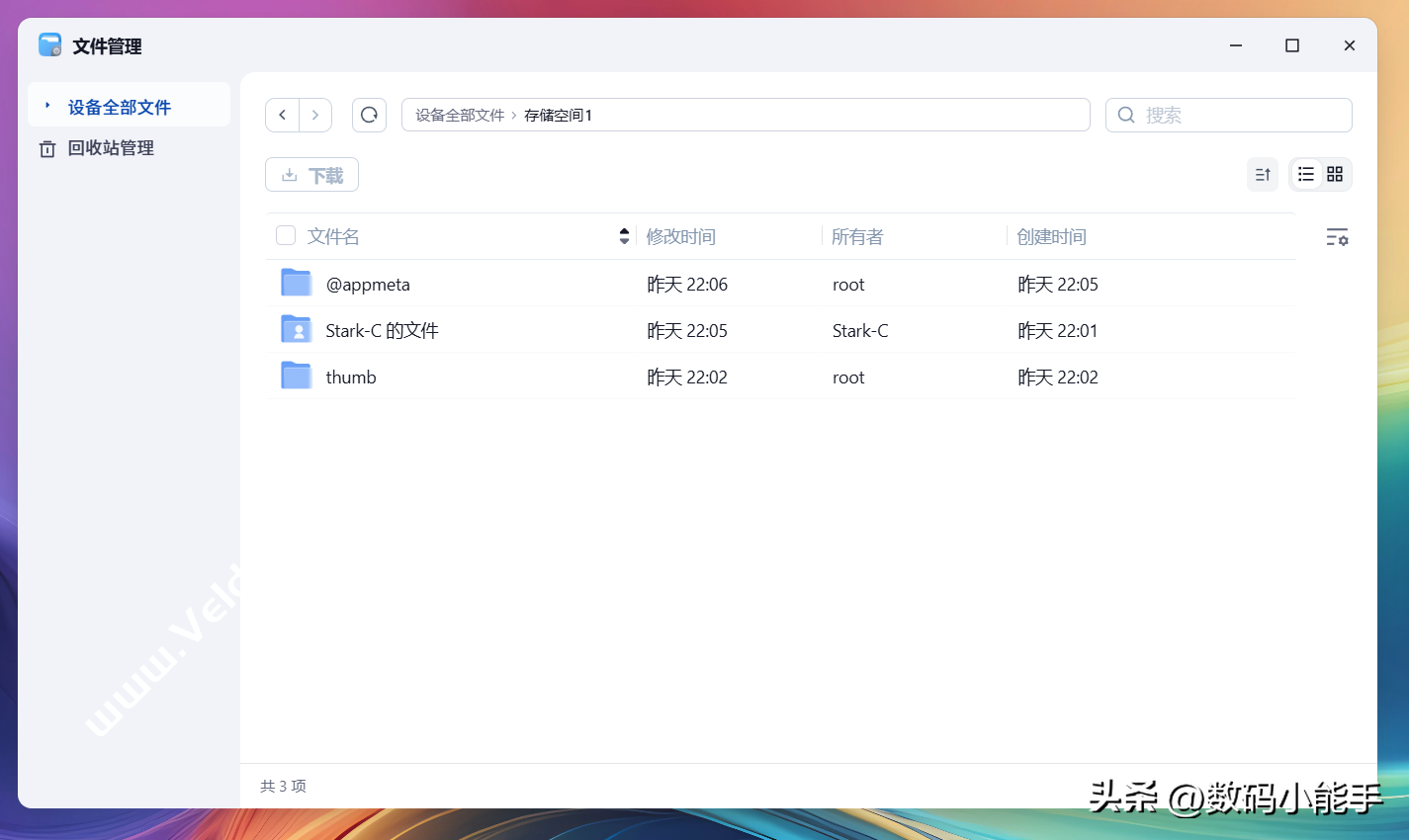Click the forward navigation arrow
1409x840 pixels.
click(315, 115)
